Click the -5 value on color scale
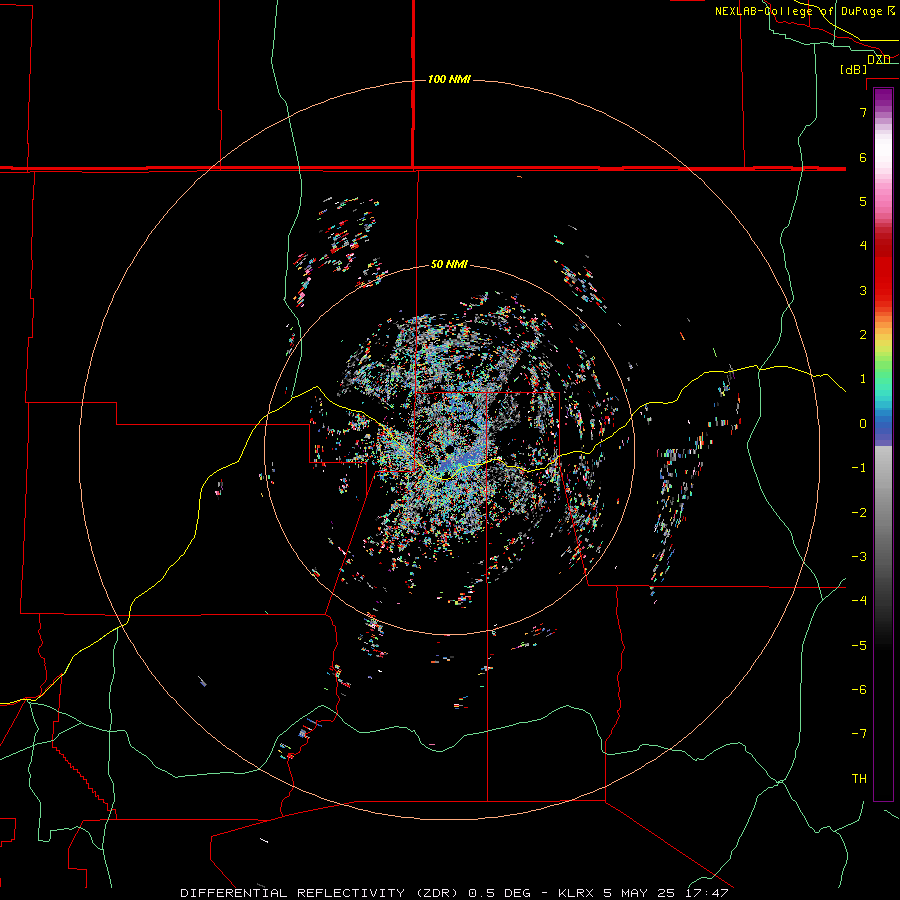The width and height of the screenshot is (900, 900). [859, 646]
